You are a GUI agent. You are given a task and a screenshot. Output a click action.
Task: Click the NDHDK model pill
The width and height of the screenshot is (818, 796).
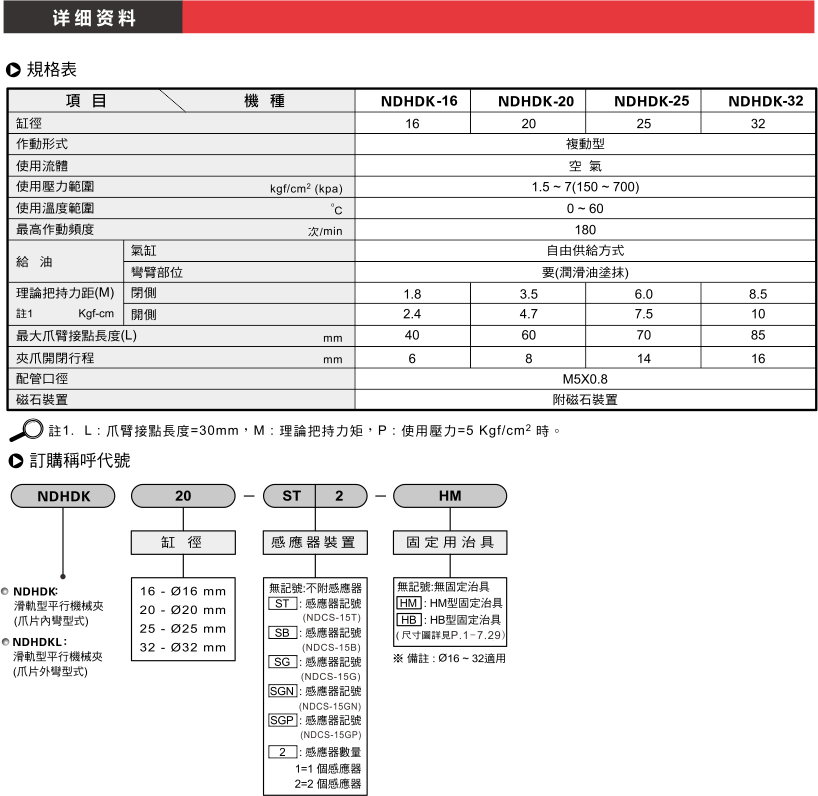point(63,496)
